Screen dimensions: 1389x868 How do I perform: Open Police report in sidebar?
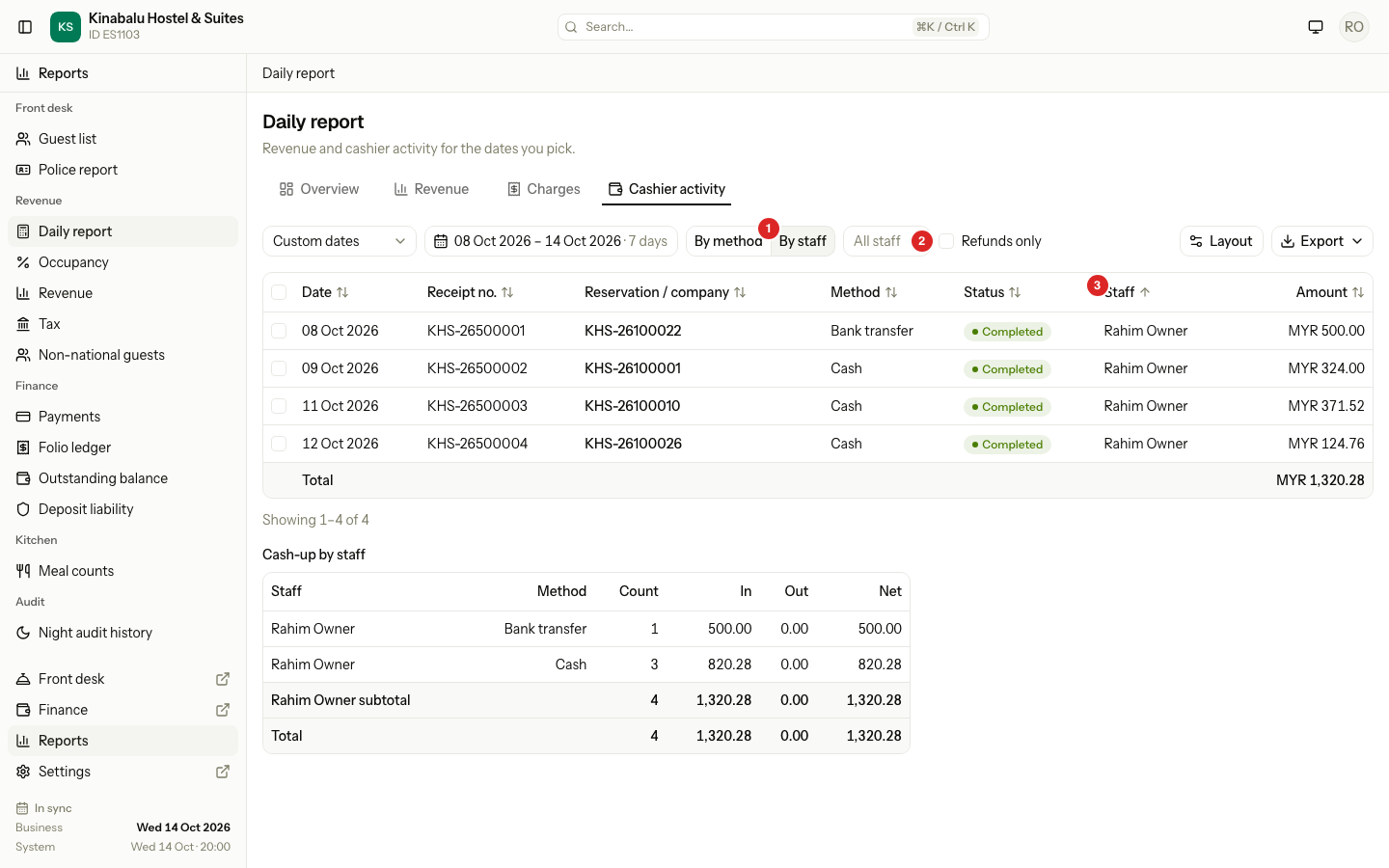pyautogui.click(x=123, y=170)
